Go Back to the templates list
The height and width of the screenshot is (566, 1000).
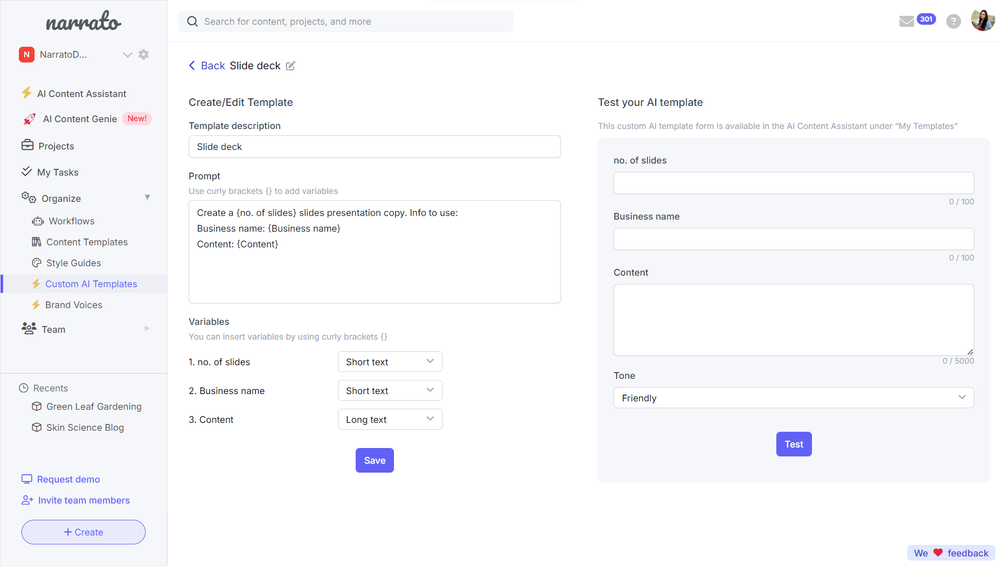(207, 66)
